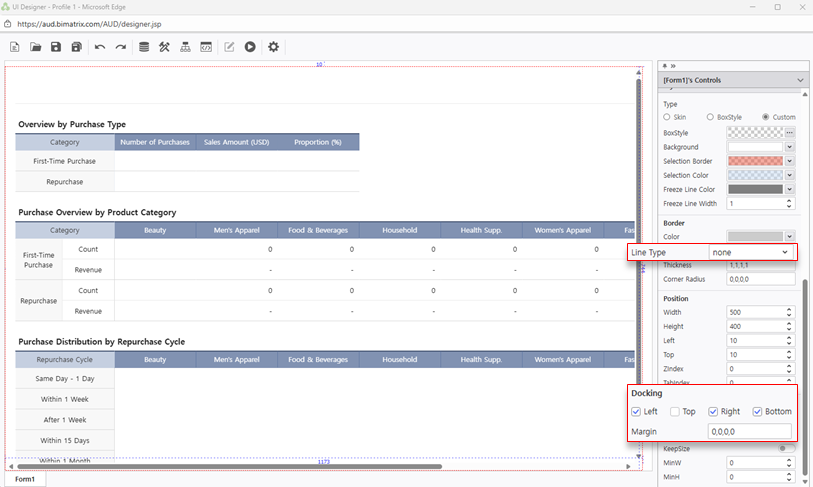Open settings with the gear icon
Screen dimensions: 813x487
point(273,47)
